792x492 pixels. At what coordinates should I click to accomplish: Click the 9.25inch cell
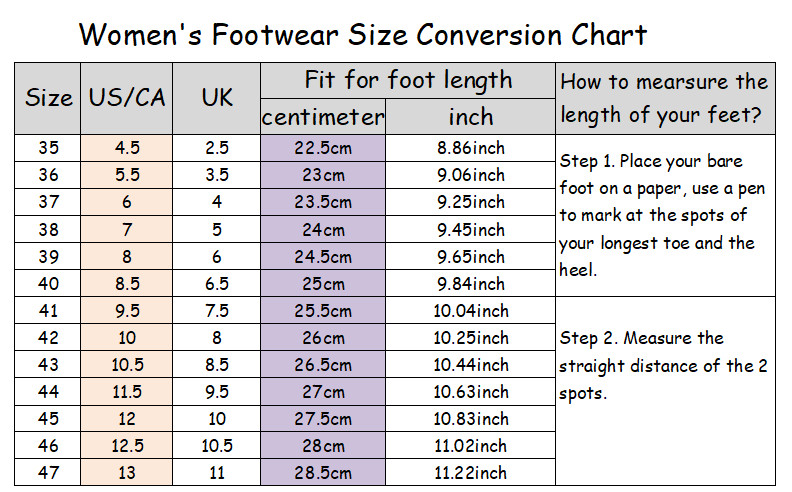pos(471,202)
